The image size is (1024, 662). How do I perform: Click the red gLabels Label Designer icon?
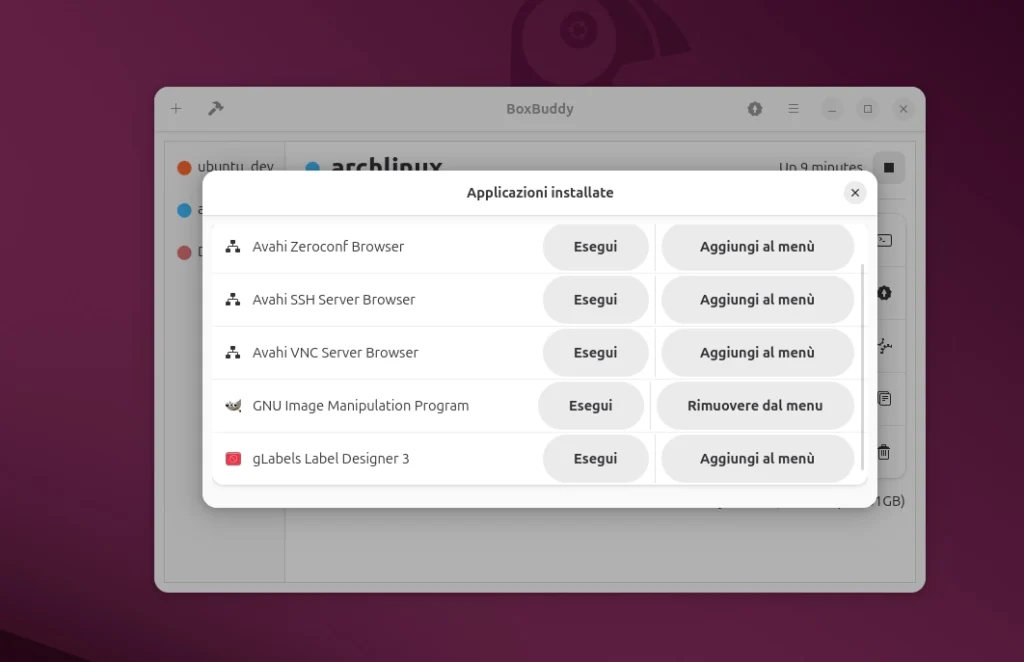(x=233, y=459)
